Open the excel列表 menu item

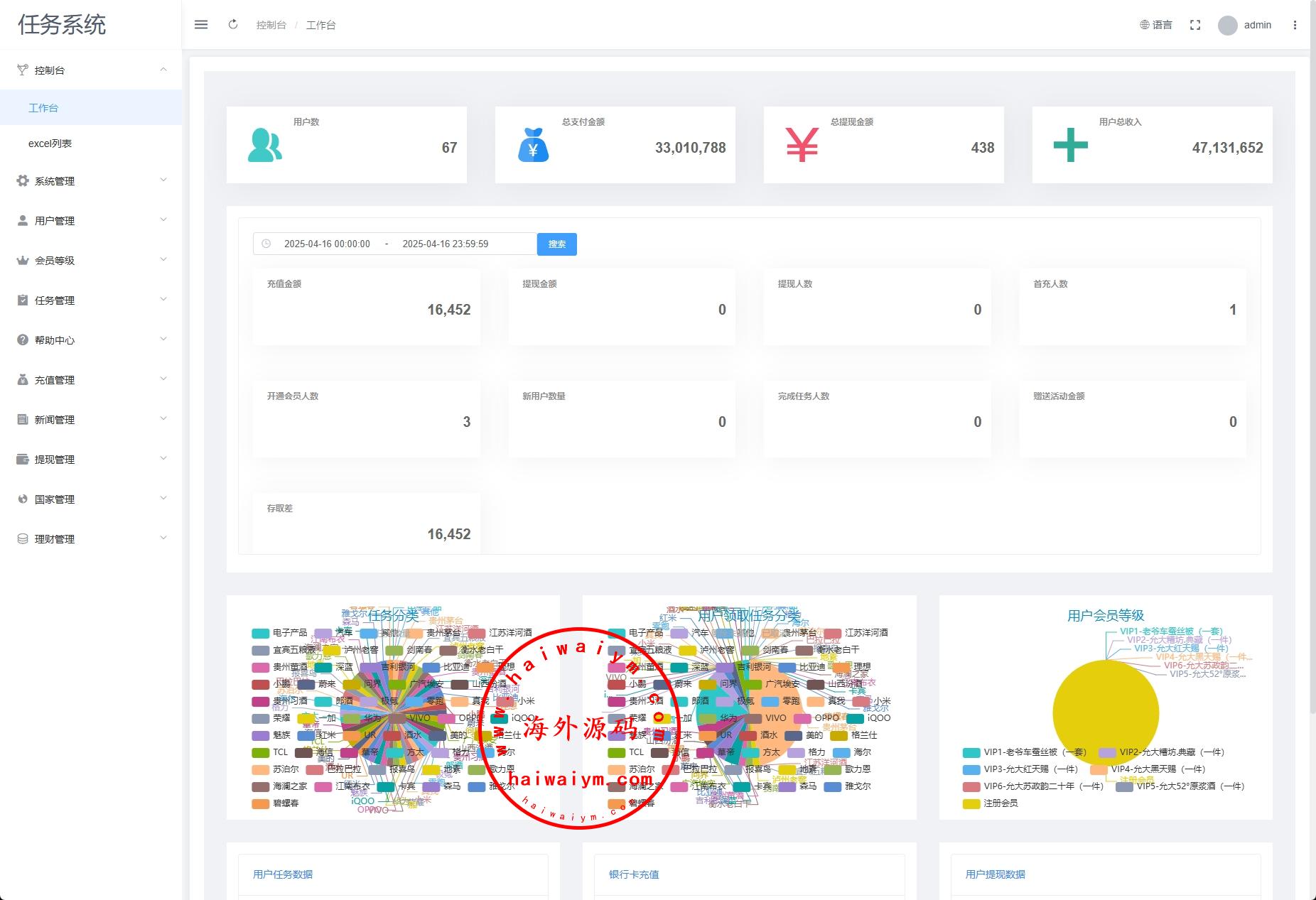tap(50, 143)
